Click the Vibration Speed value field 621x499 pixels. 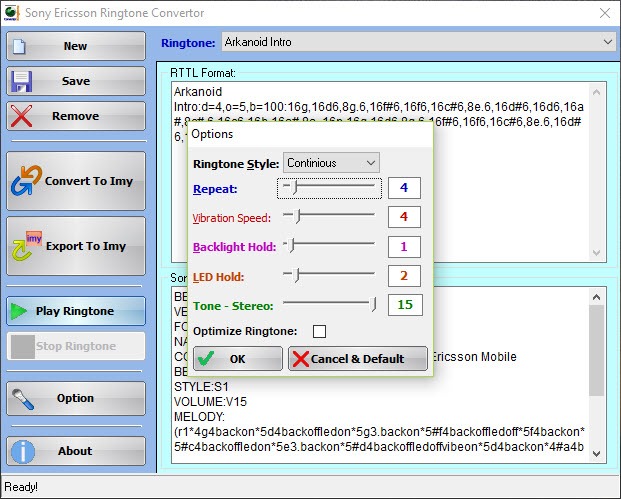tap(404, 217)
